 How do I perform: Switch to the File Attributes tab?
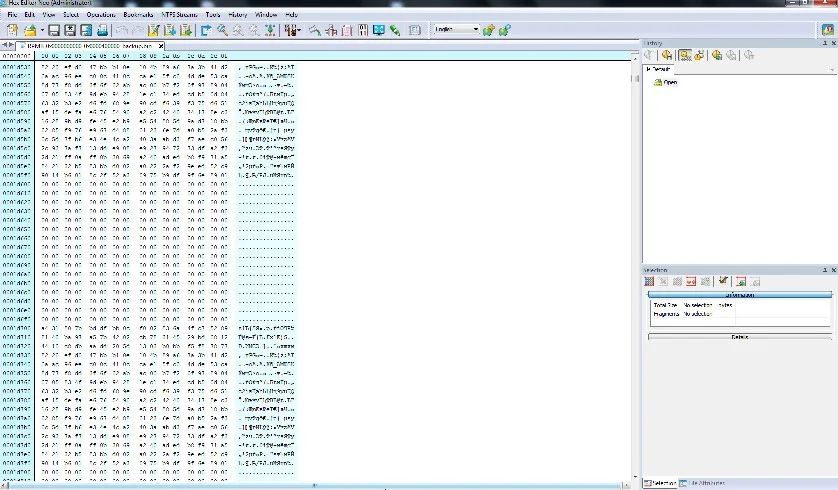pos(703,483)
